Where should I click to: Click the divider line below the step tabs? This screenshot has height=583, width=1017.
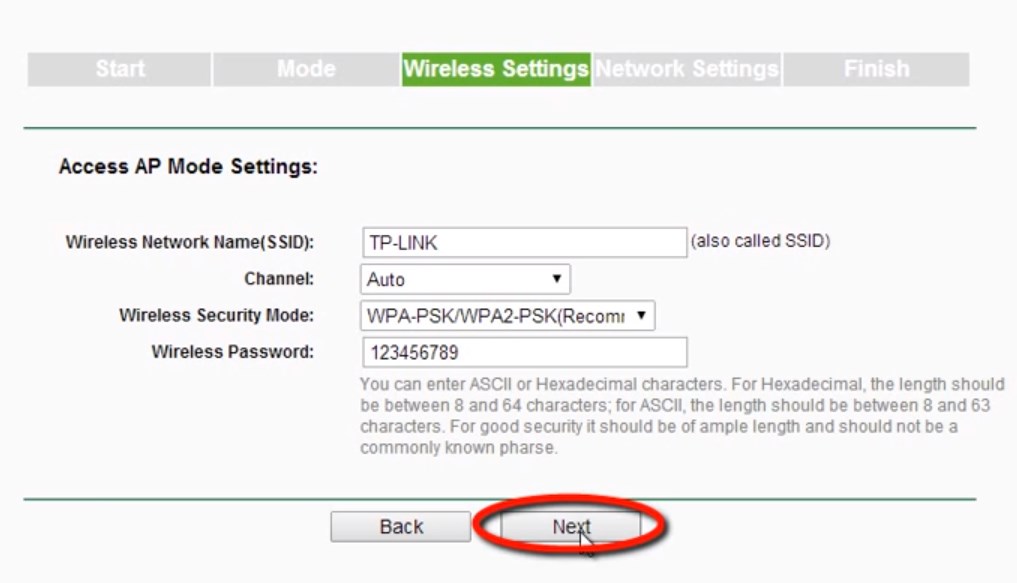[x=498, y=128]
